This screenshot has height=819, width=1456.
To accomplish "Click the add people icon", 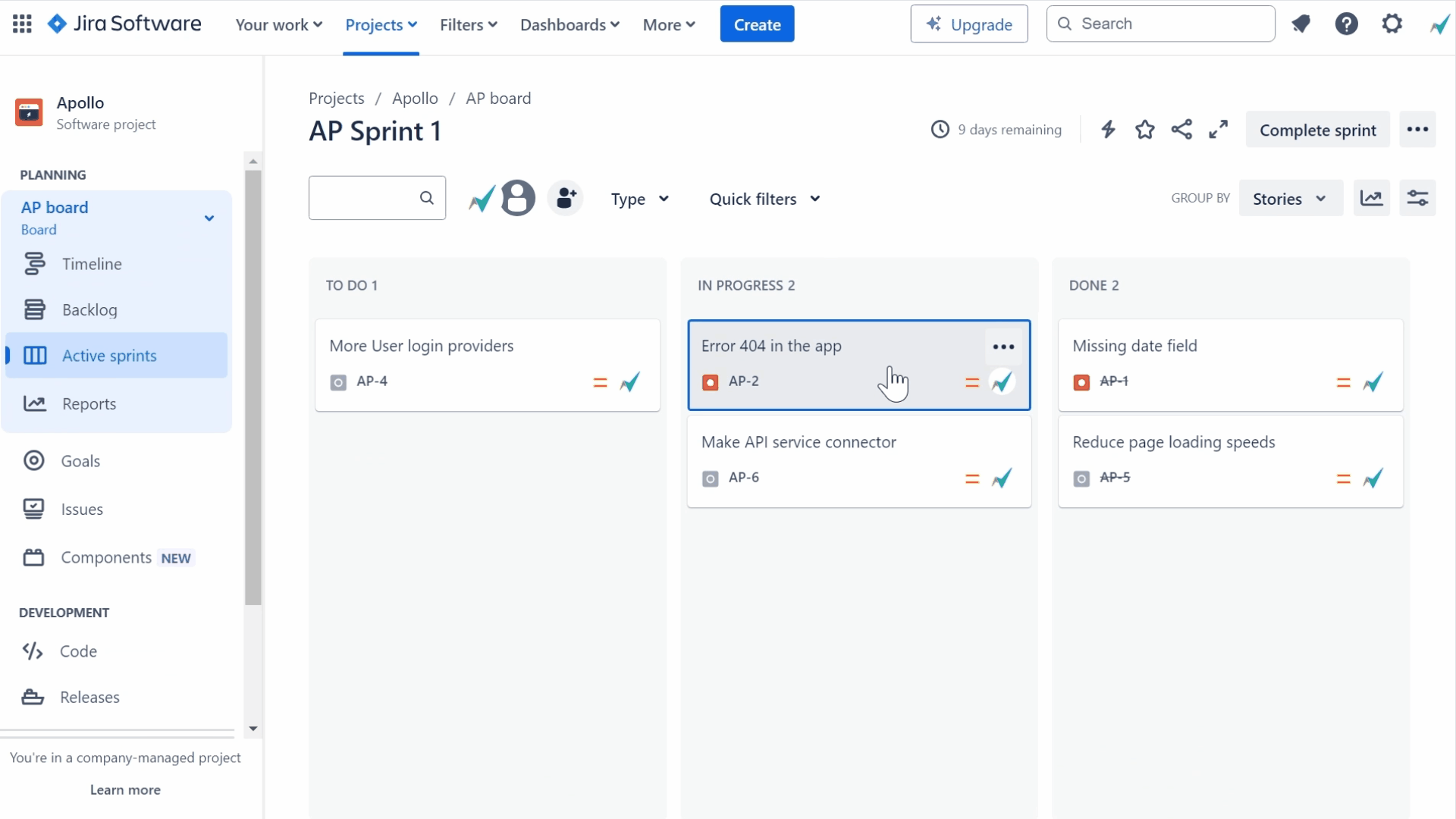I will 566,199.
